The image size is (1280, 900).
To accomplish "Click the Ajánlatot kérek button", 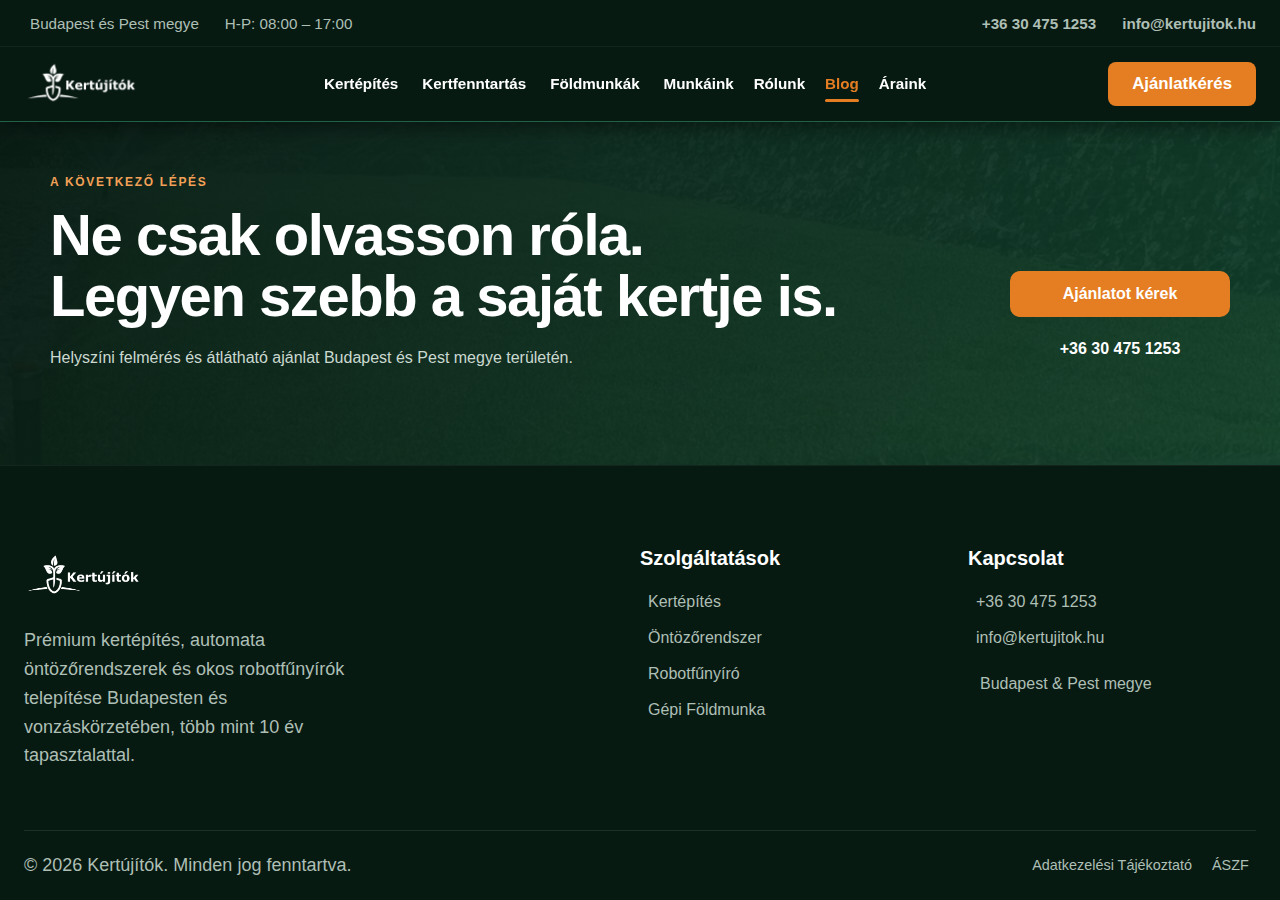I will [1120, 294].
